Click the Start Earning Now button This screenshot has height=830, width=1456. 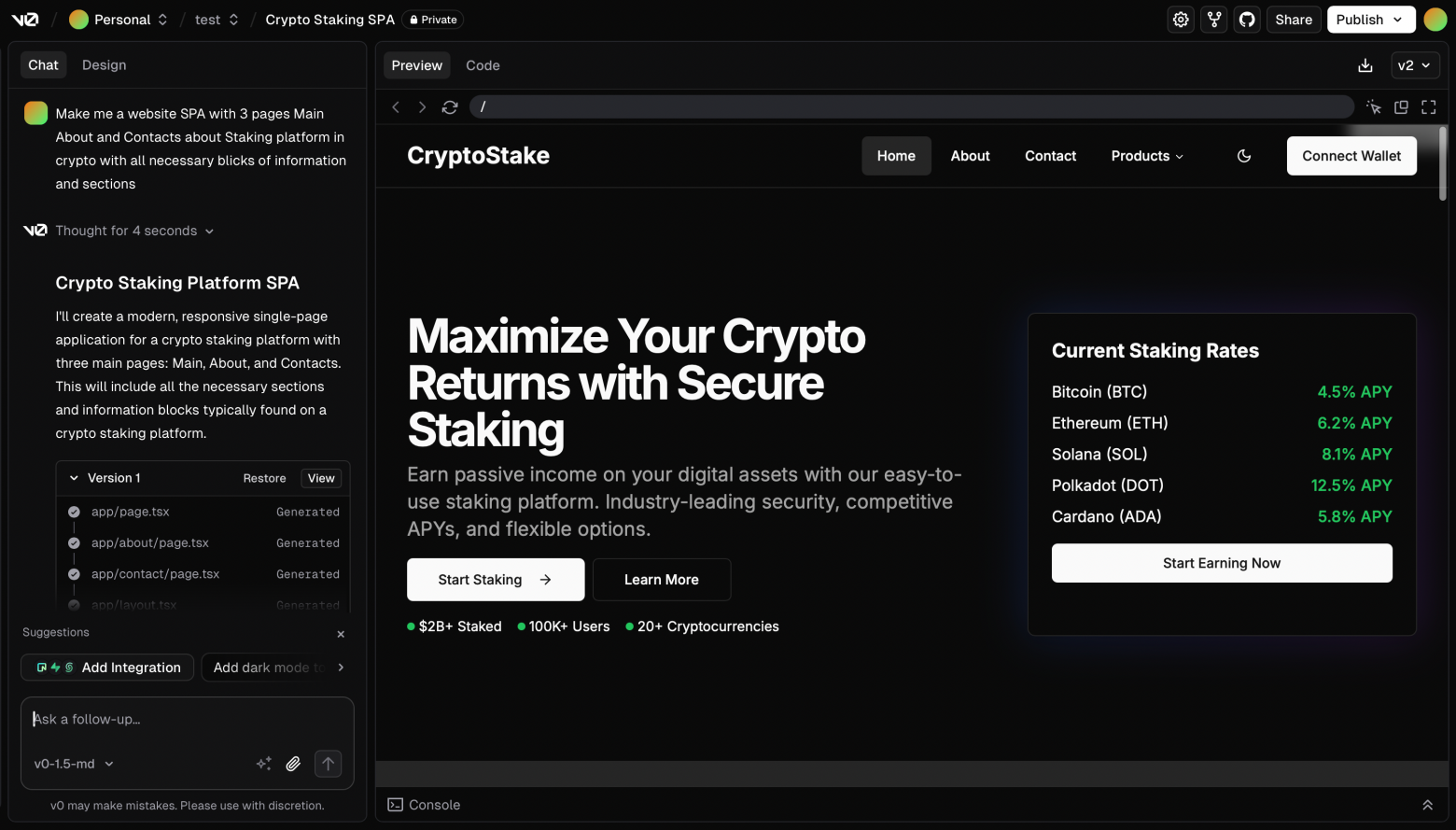(1221, 563)
